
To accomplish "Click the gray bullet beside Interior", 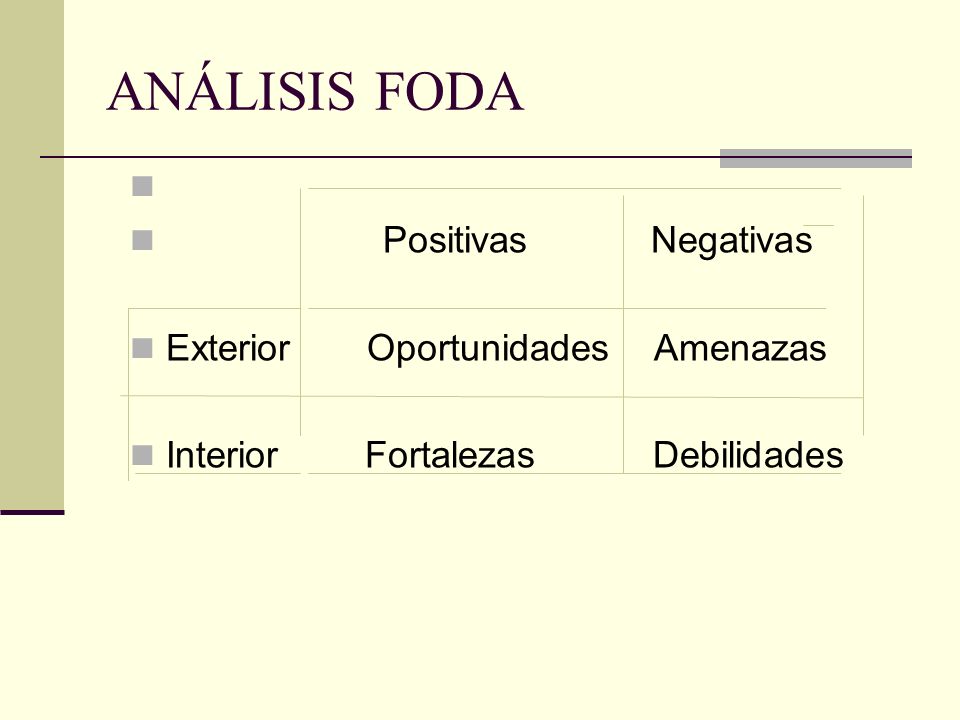I will [142, 455].
